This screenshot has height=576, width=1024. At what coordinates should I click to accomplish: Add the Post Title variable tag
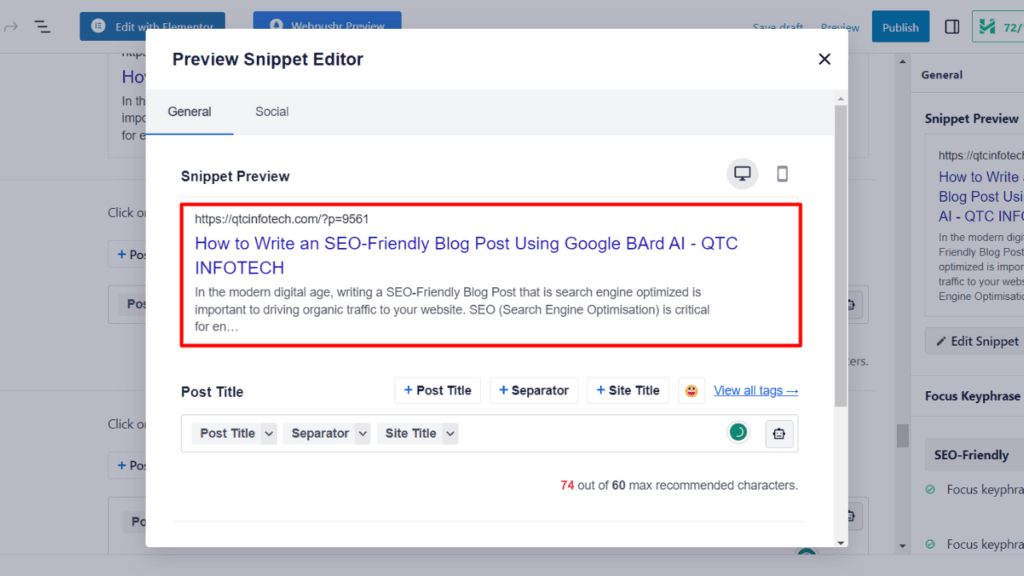pyautogui.click(x=438, y=391)
